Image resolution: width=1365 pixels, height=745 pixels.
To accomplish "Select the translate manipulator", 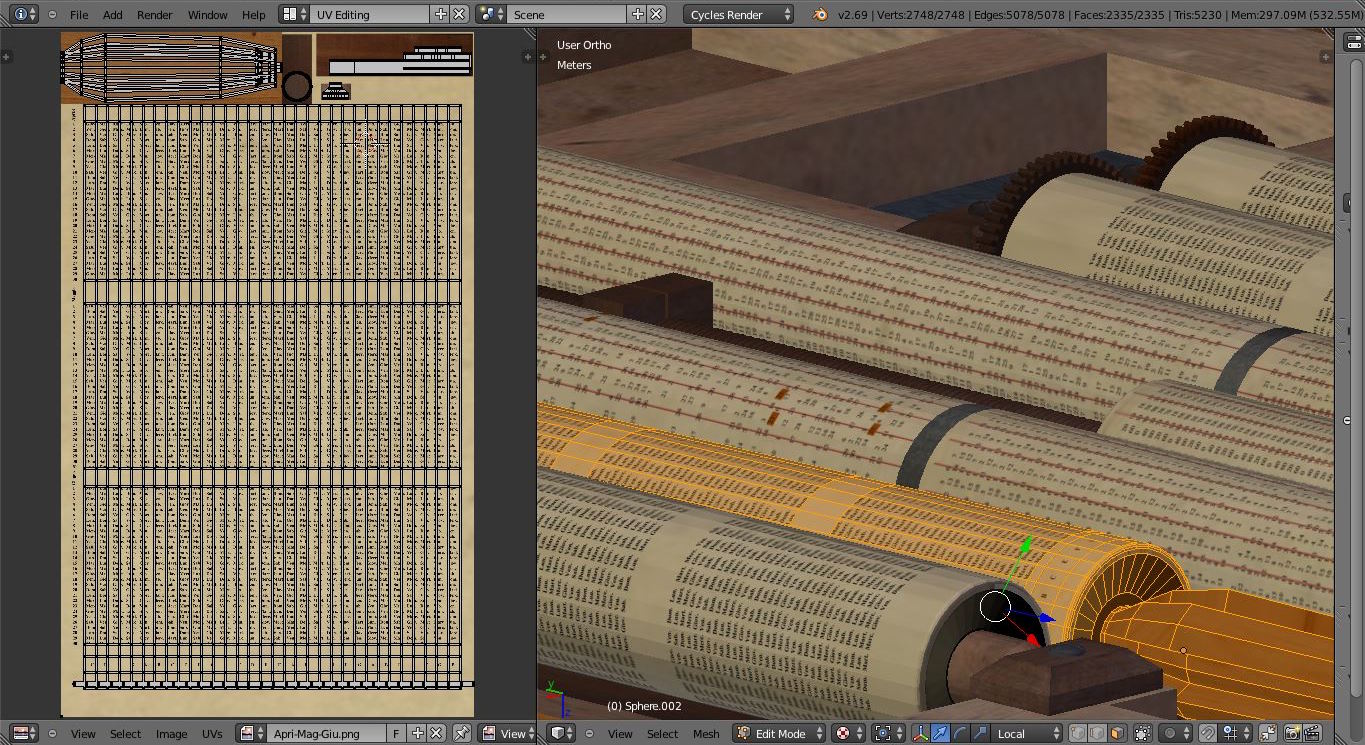I will (940, 733).
